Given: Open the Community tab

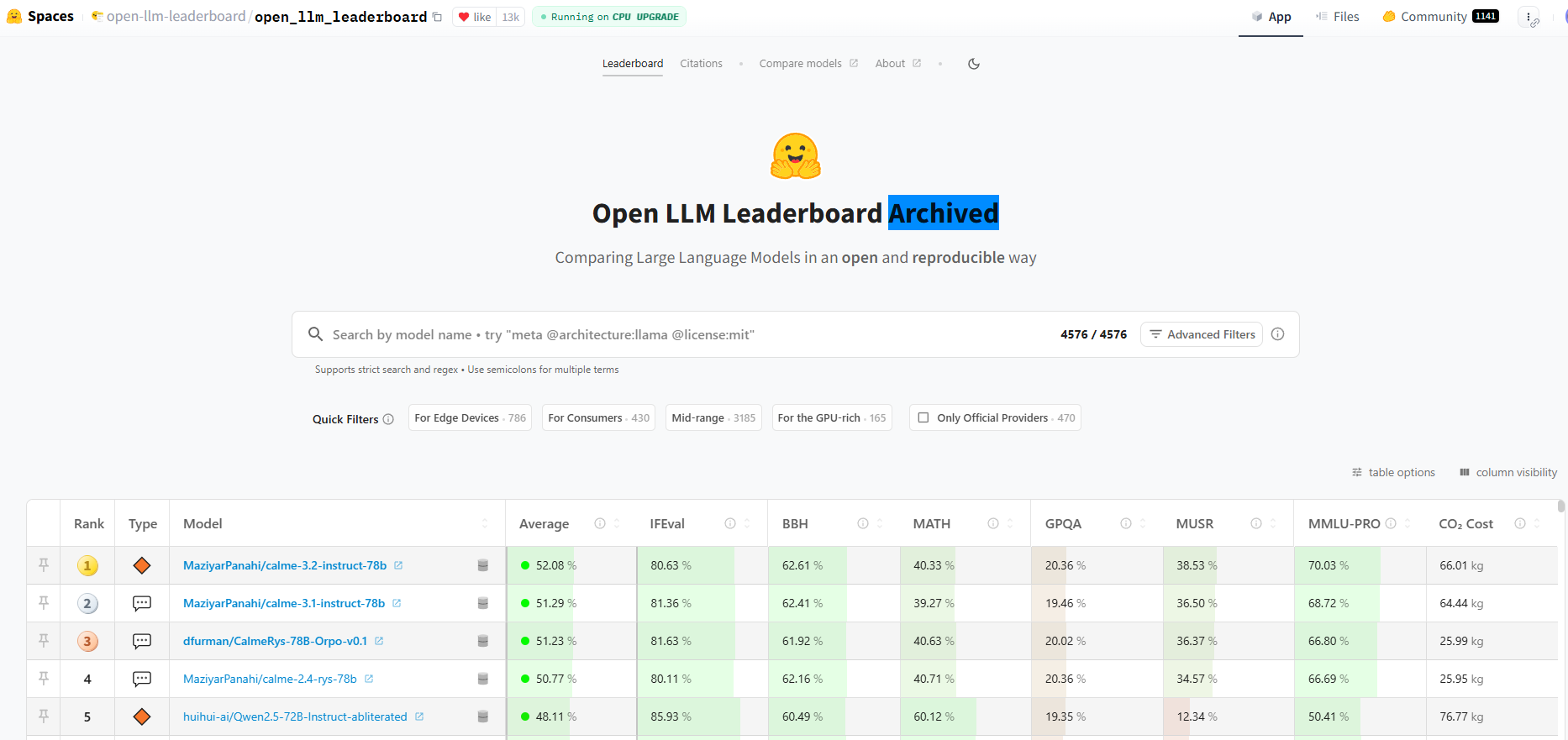Looking at the screenshot, I should click(1440, 17).
